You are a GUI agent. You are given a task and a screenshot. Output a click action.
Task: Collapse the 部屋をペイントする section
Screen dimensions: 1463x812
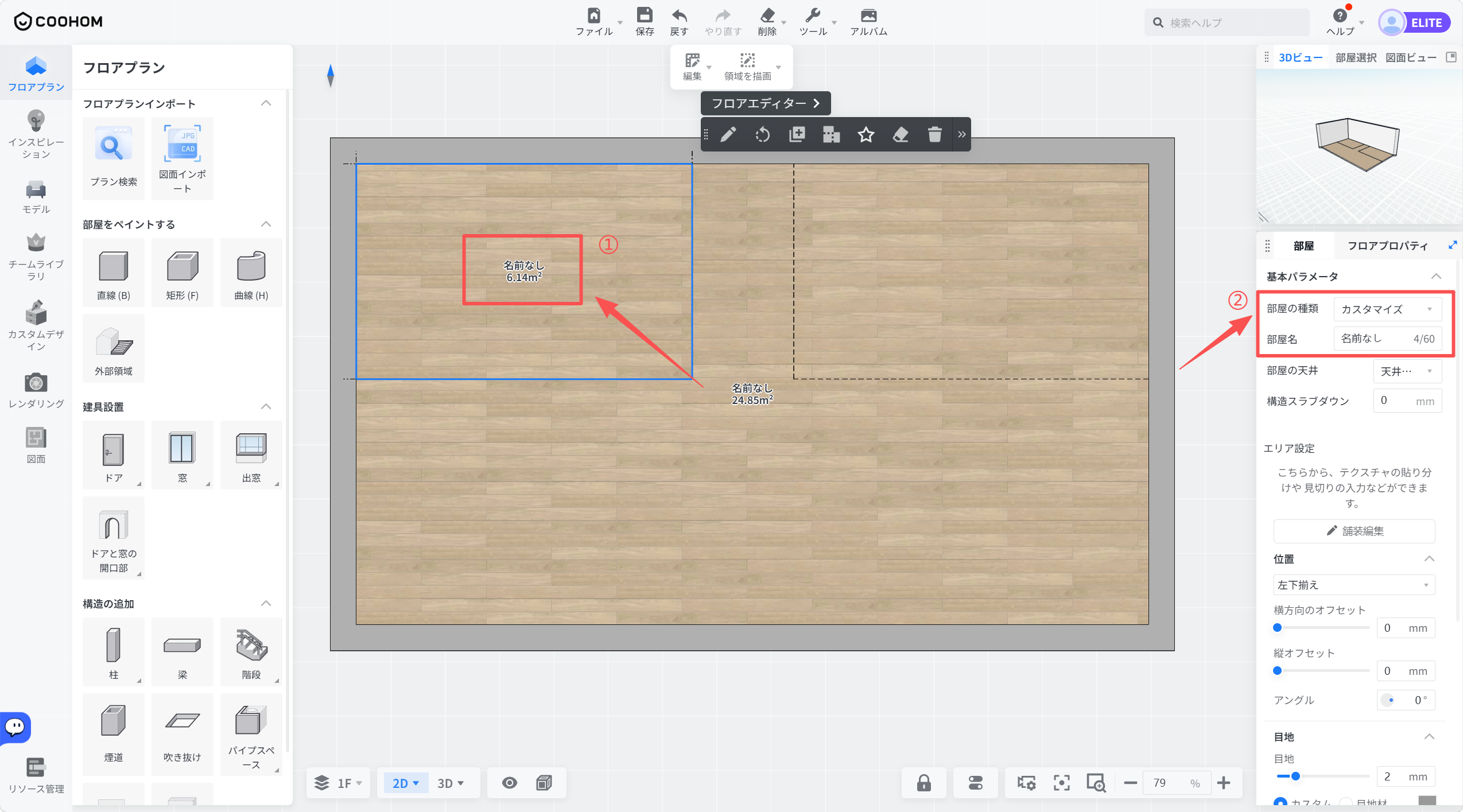click(266, 224)
